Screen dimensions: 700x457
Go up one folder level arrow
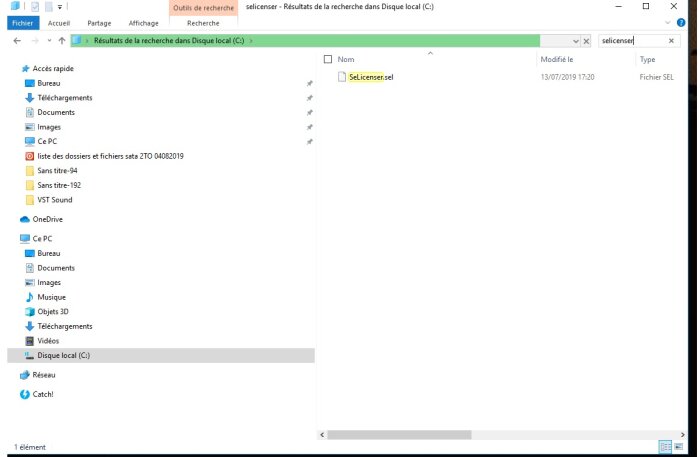click(62, 41)
